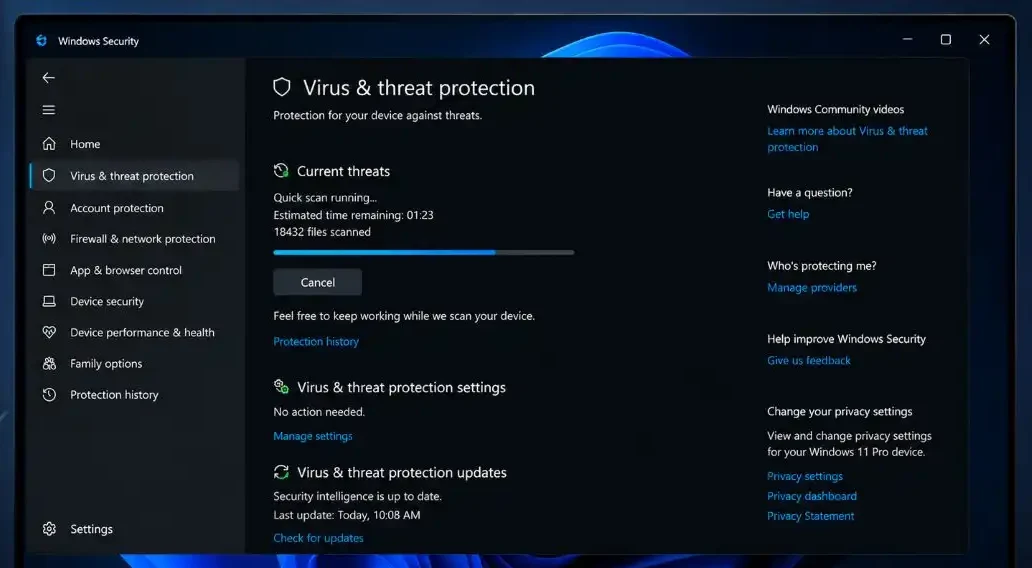The width and height of the screenshot is (1032, 568).
Task: Click the Firewall network signal icon
Action: pyautogui.click(x=49, y=238)
